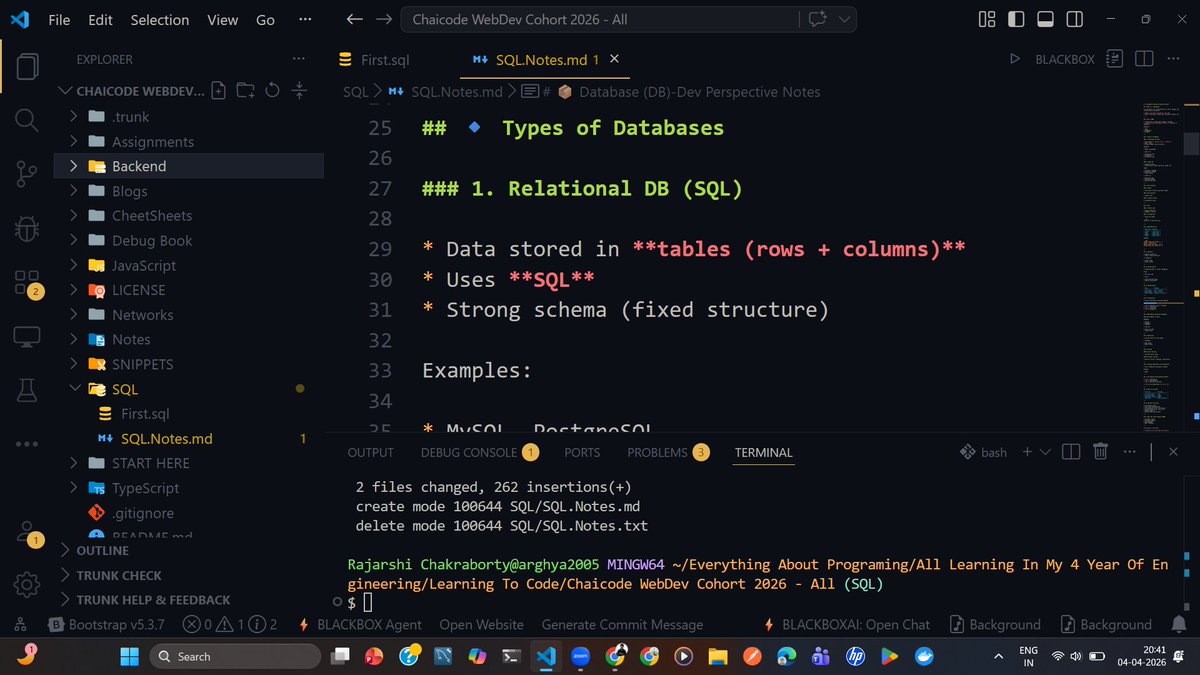Toggle bottom panel visibility
This screenshot has height=675, width=1200.
(x=1045, y=19)
